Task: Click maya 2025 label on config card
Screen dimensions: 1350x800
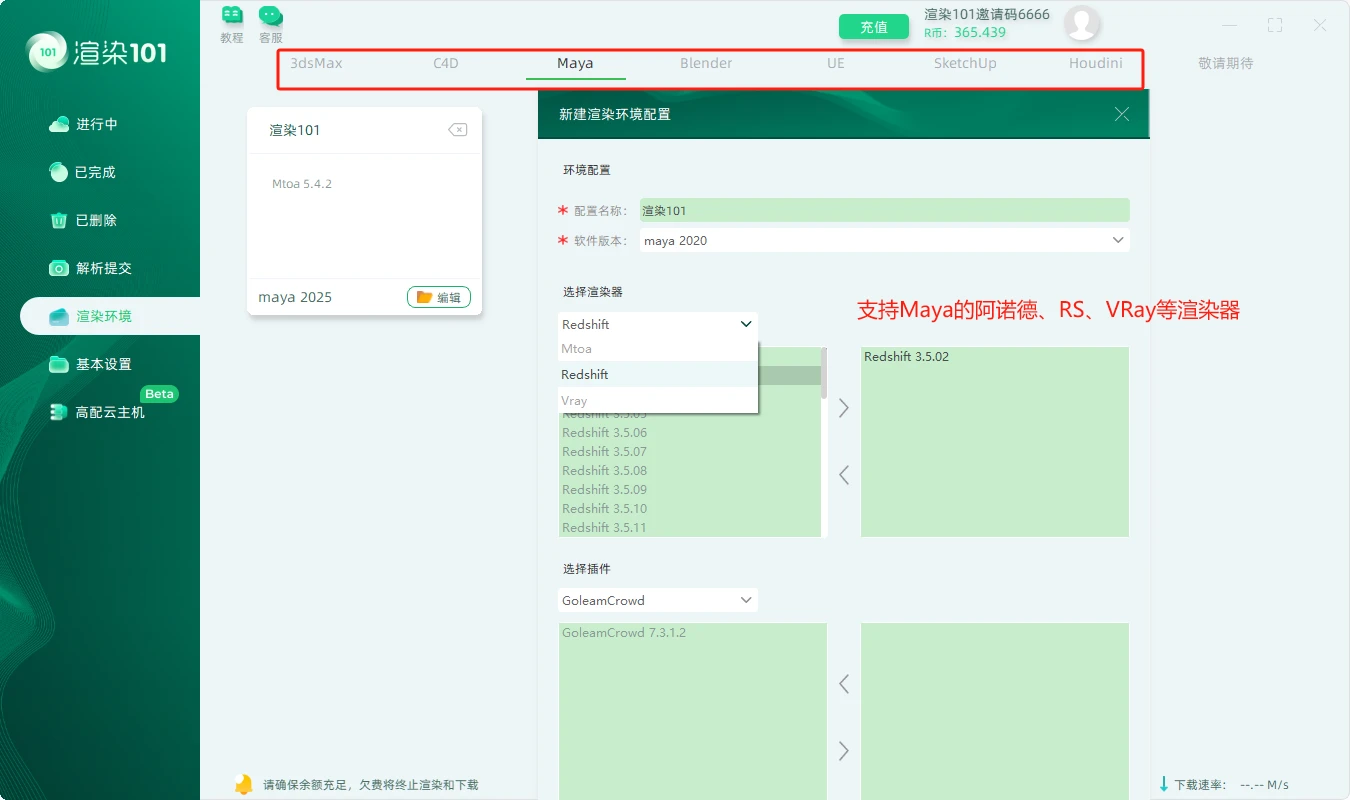Action: point(295,297)
